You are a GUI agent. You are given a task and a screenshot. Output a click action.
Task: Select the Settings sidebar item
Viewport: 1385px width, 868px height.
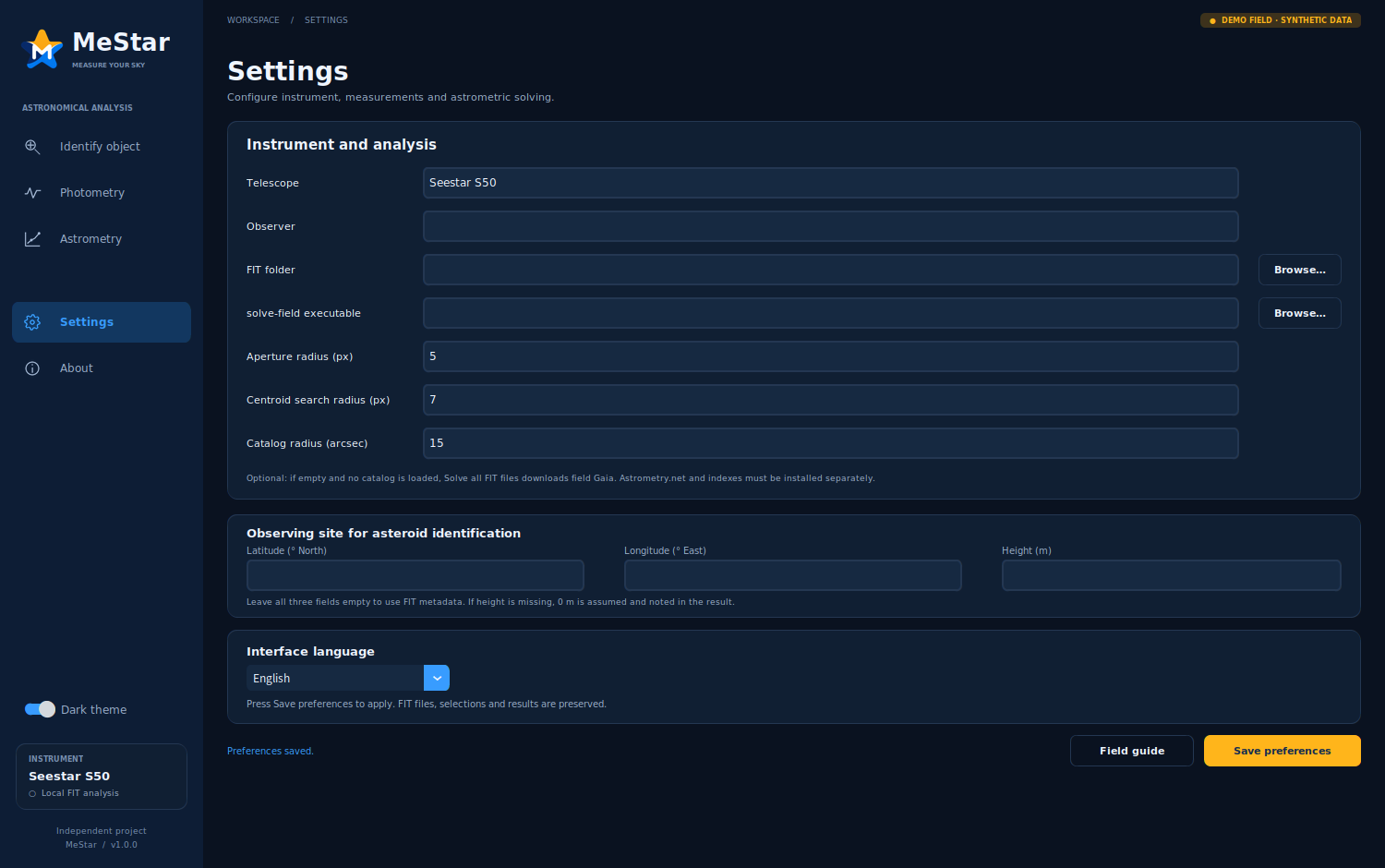(102, 322)
